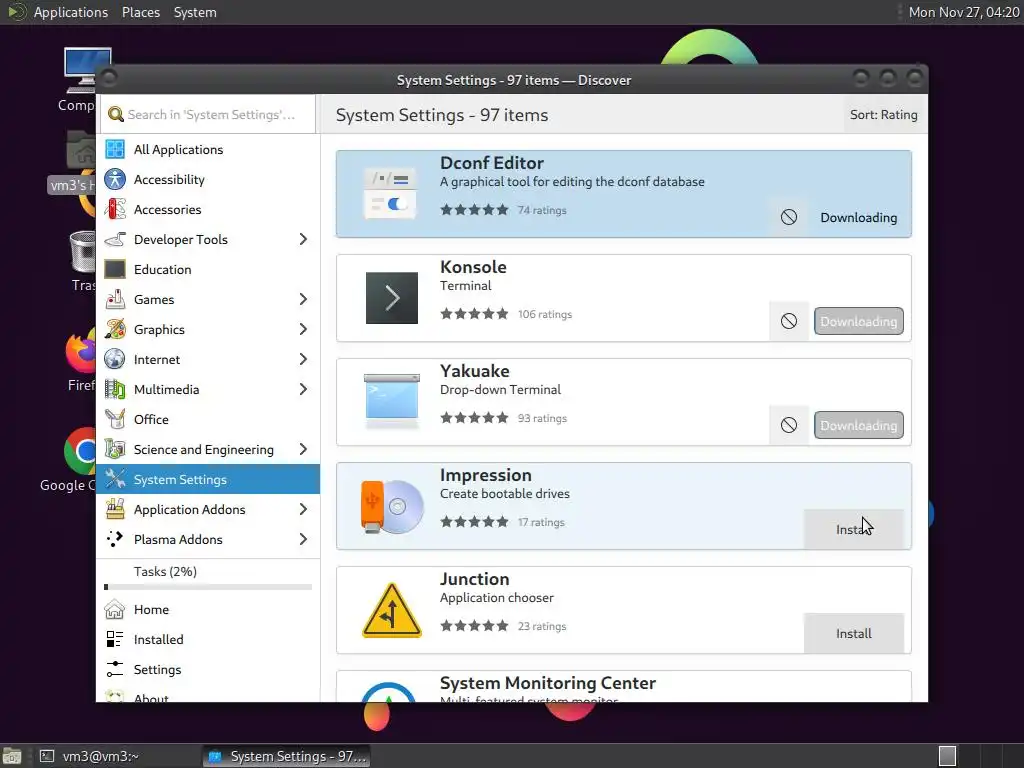Click the Science and Engineering icon
The image size is (1024, 768).
pos(115,450)
